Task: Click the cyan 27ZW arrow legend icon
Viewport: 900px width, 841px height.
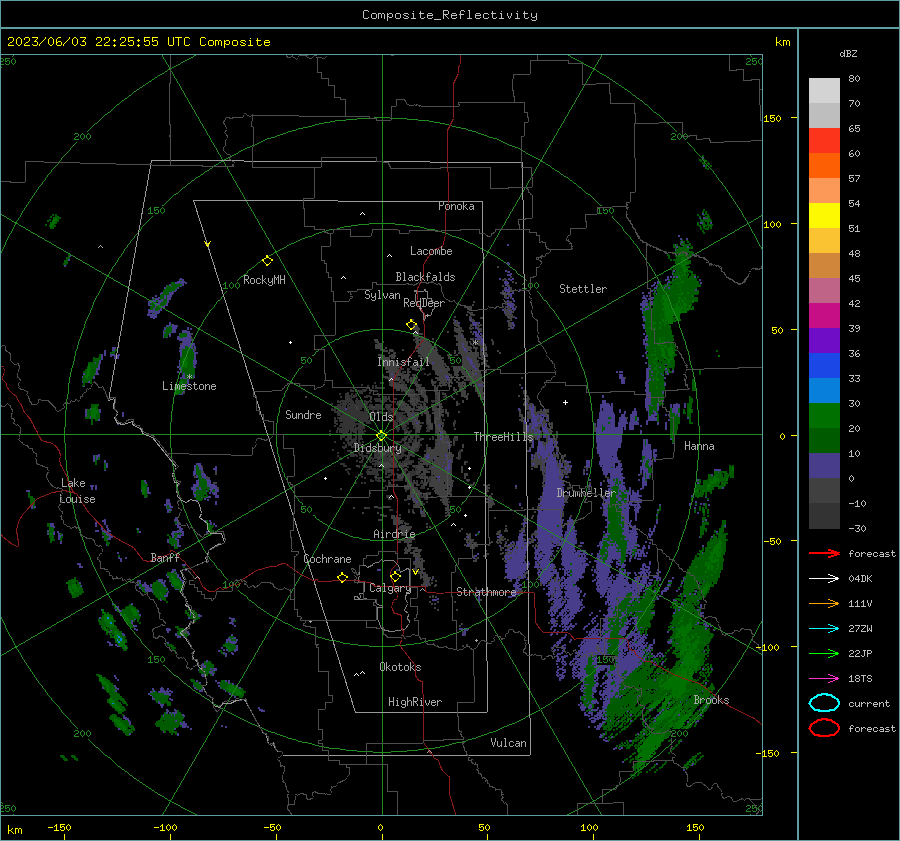Action: pos(824,629)
